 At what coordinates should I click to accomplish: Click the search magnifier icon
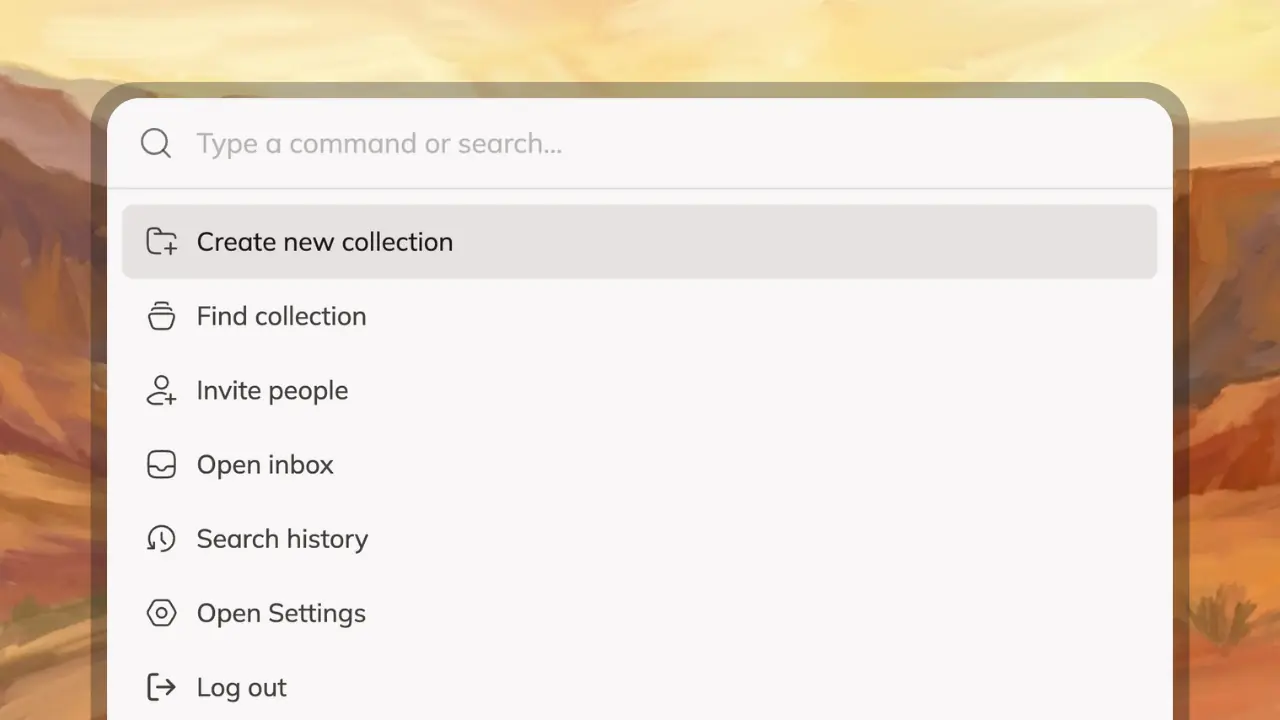[x=156, y=143]
